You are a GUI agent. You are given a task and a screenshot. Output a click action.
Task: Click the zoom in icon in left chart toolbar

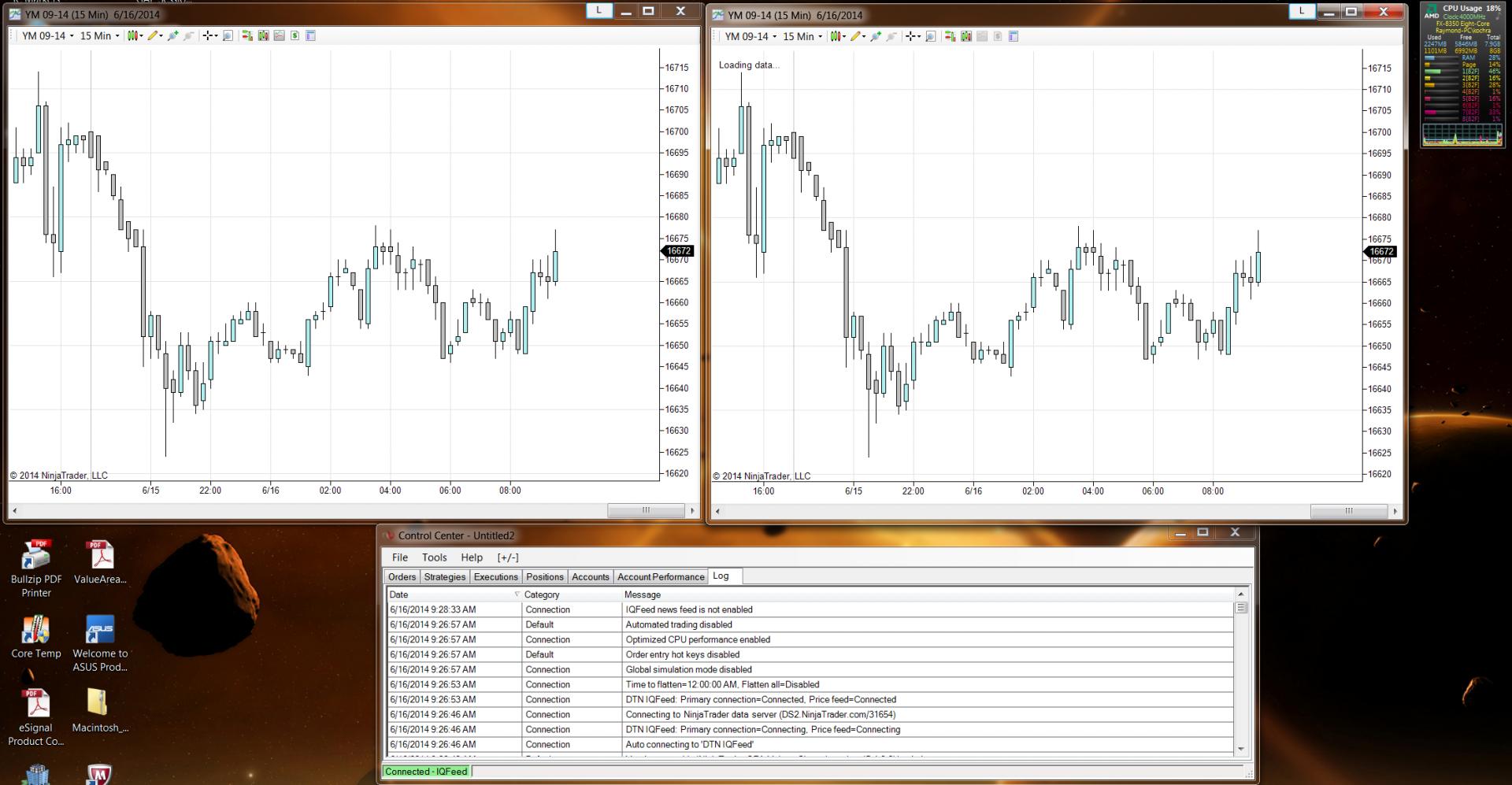point(172,35)
